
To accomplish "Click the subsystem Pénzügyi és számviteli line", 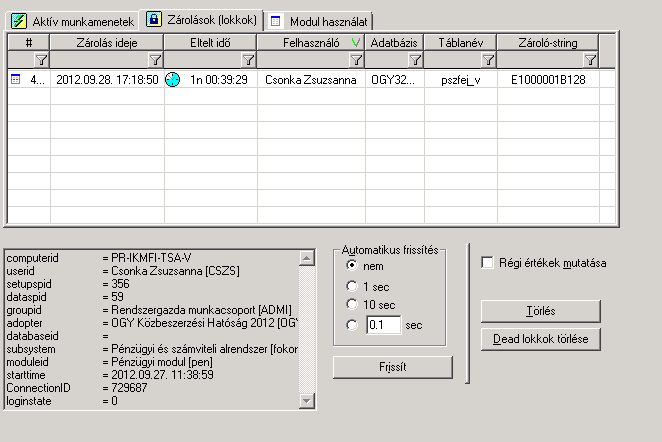I will point(152,349).
